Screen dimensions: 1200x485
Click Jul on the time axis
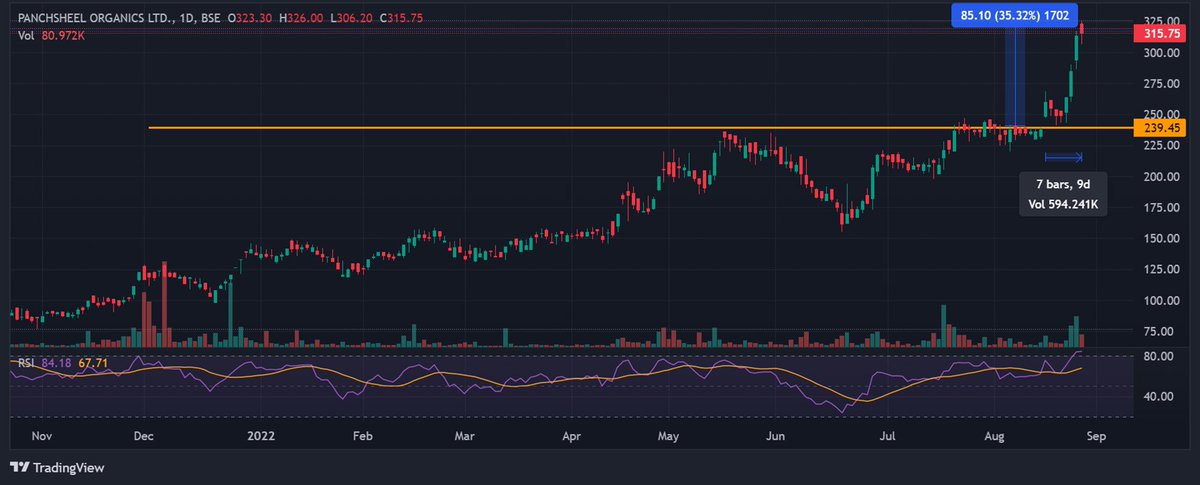pos(886,436)
